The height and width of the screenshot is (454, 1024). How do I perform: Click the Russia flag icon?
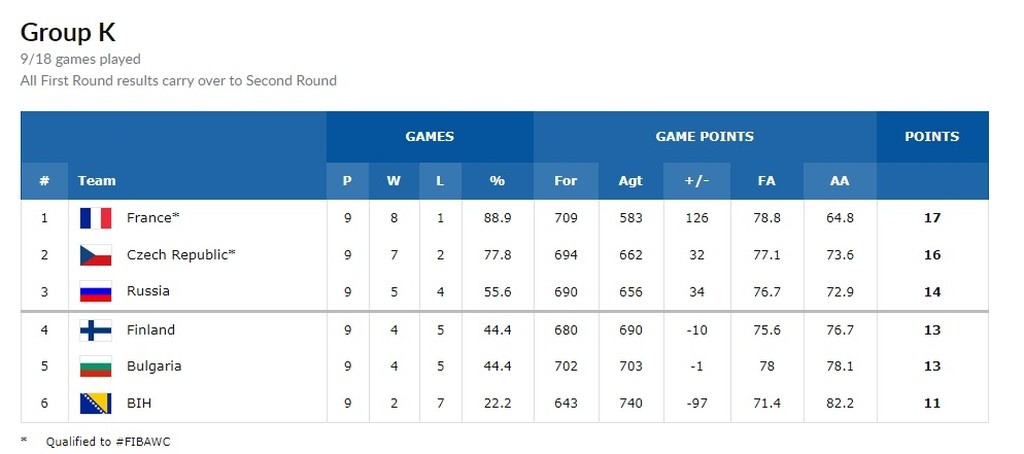pyautogui.click(x=95, y=292)
